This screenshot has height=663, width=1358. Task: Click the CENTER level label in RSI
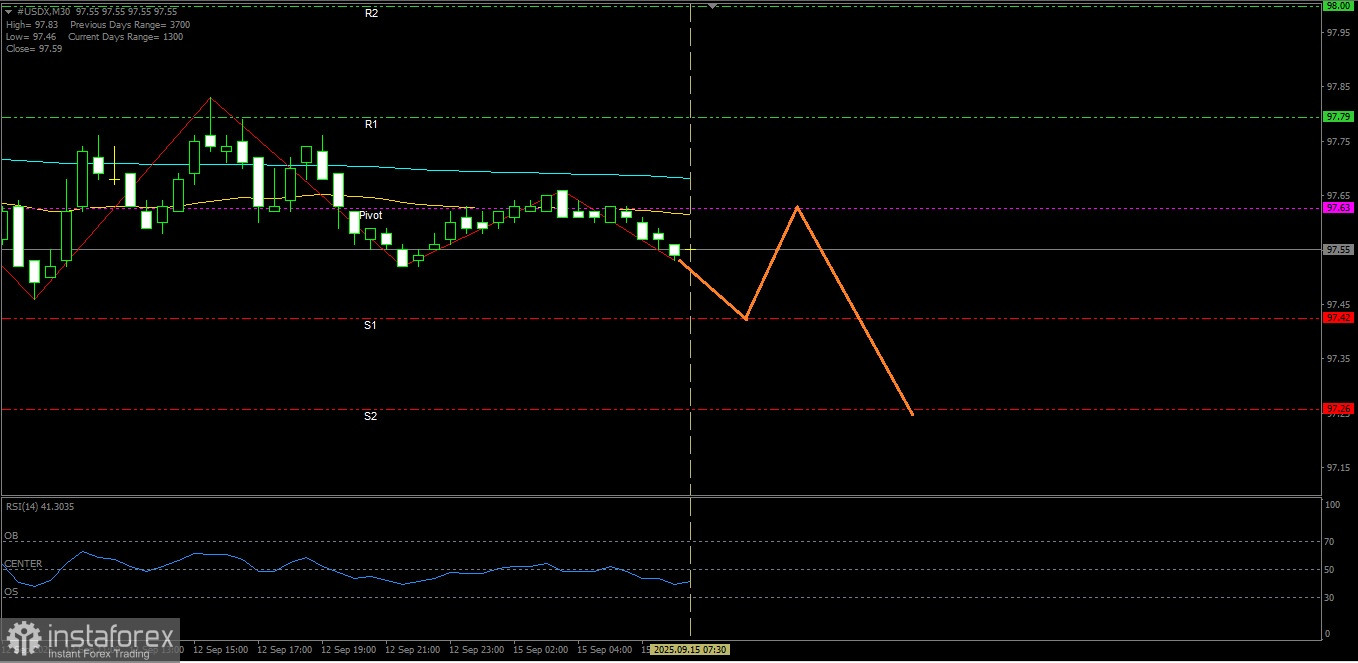[x=23, y=564]
